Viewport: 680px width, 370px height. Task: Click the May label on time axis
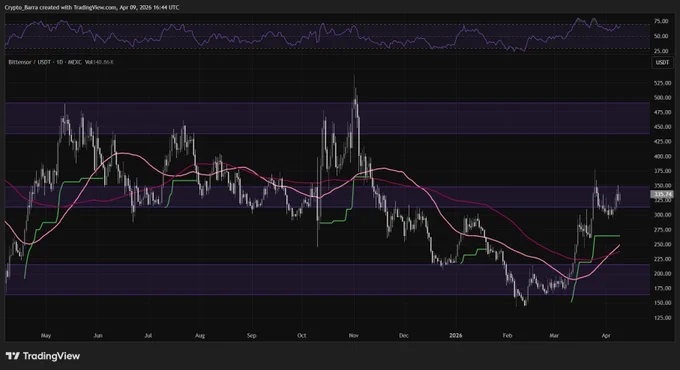coord(46,336)
